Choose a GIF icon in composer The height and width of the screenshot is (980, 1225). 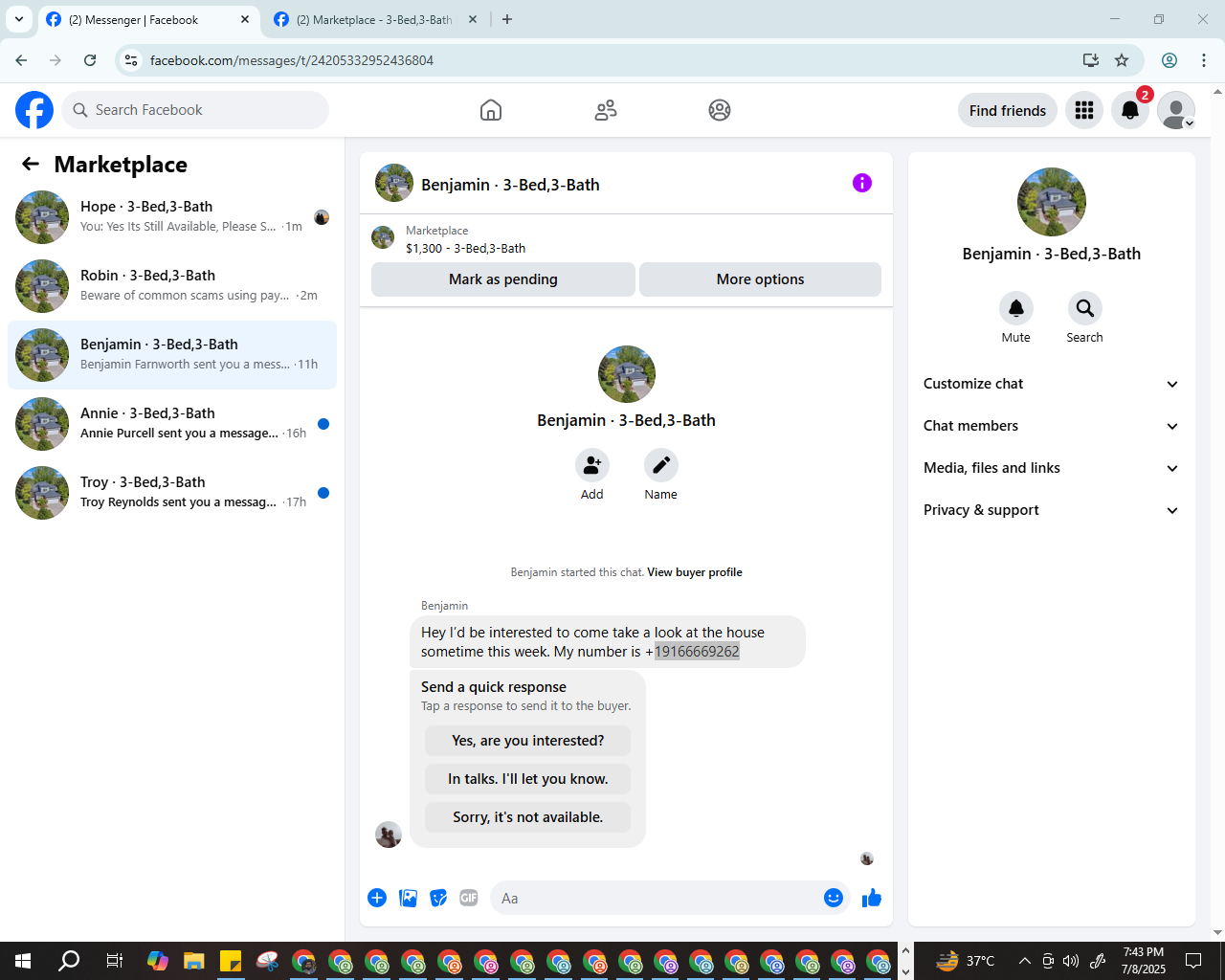click(469, 898)
